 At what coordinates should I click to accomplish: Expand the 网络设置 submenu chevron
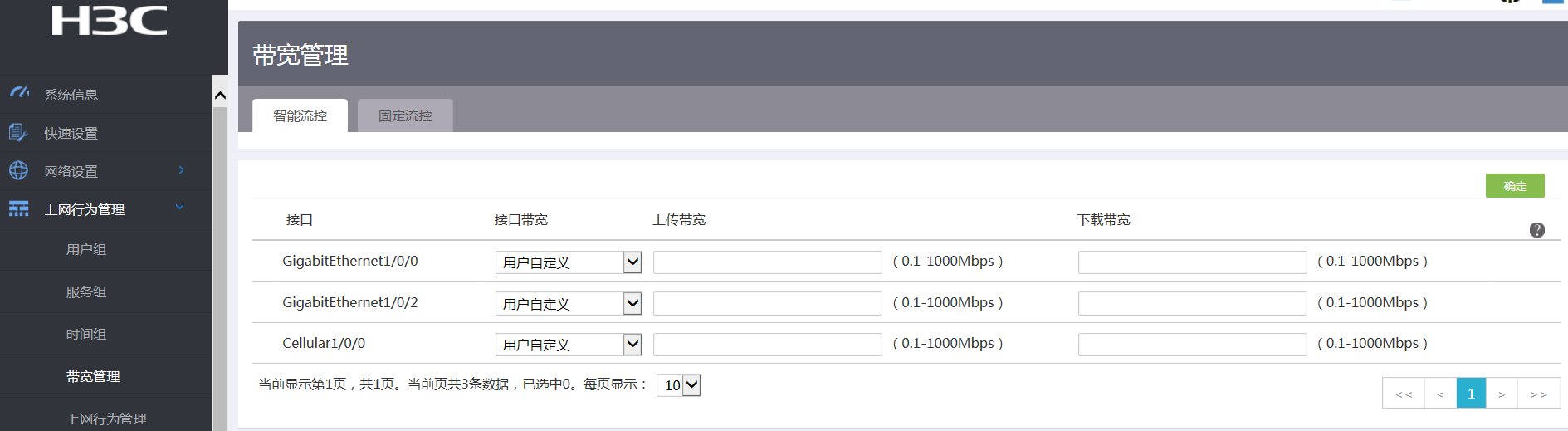pyautogui.click(x=181, y=170)
